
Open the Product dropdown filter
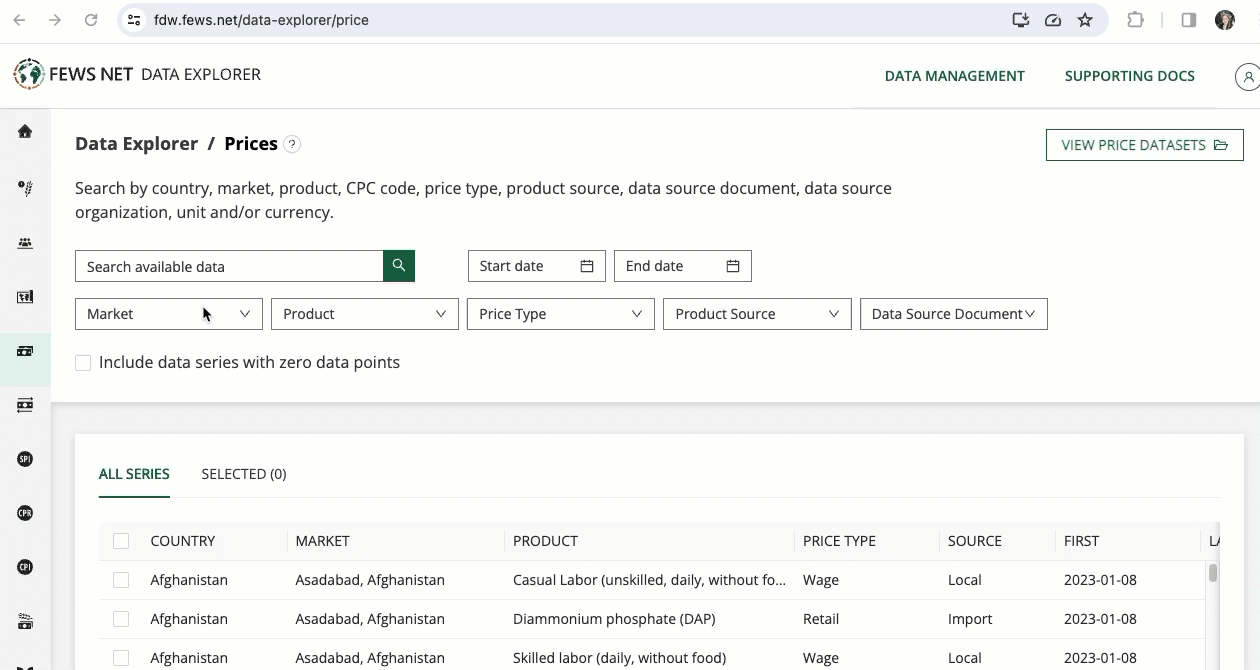[364, 314]
